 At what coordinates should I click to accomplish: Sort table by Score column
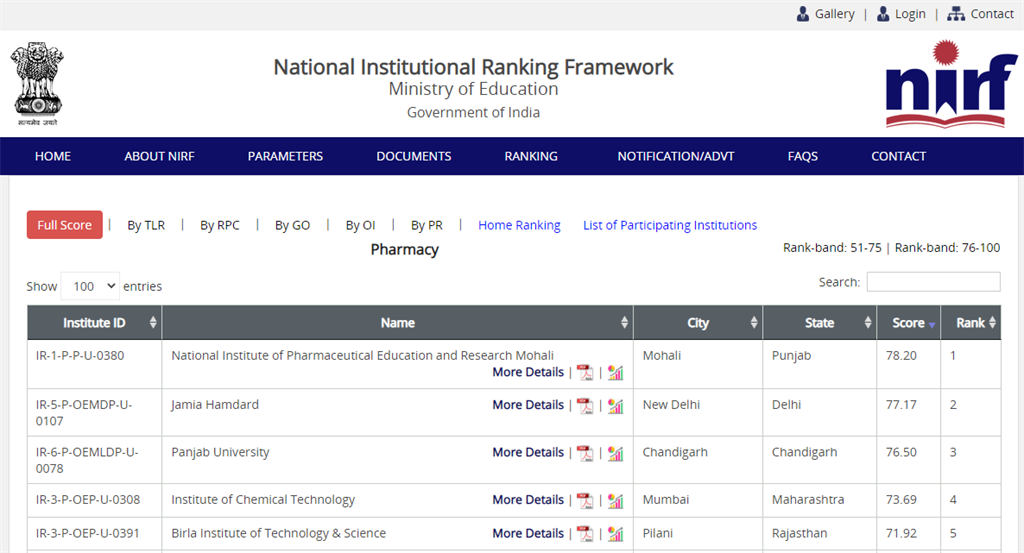click(x=908, y=323)
